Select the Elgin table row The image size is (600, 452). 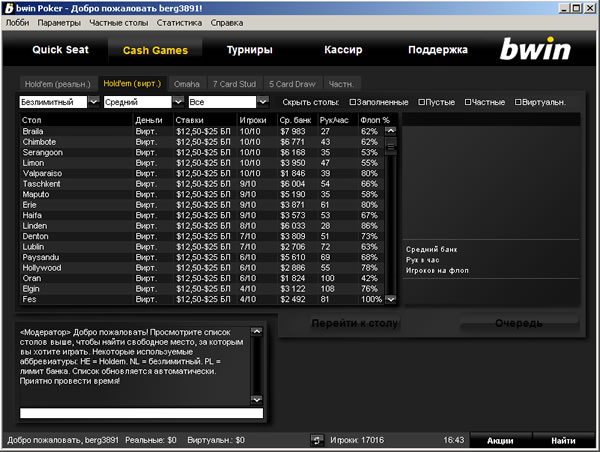pyautogui.click(x=202, y=289)
